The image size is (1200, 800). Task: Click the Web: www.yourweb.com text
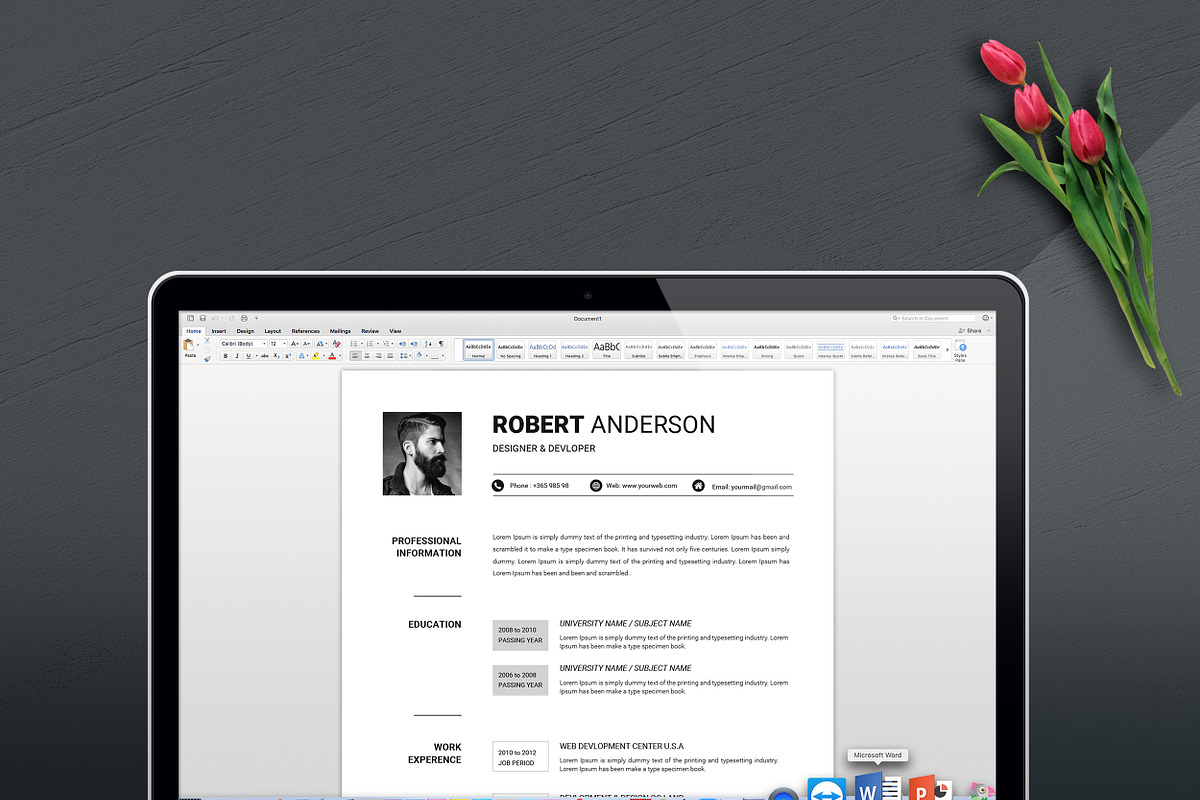pyautogui.click(x=641, y=486)
